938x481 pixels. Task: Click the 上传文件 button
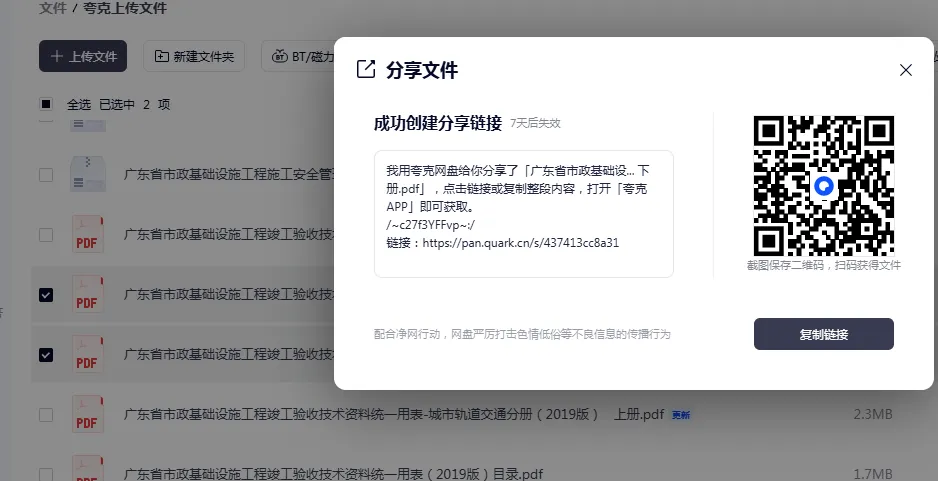click(x=83, y=56)
